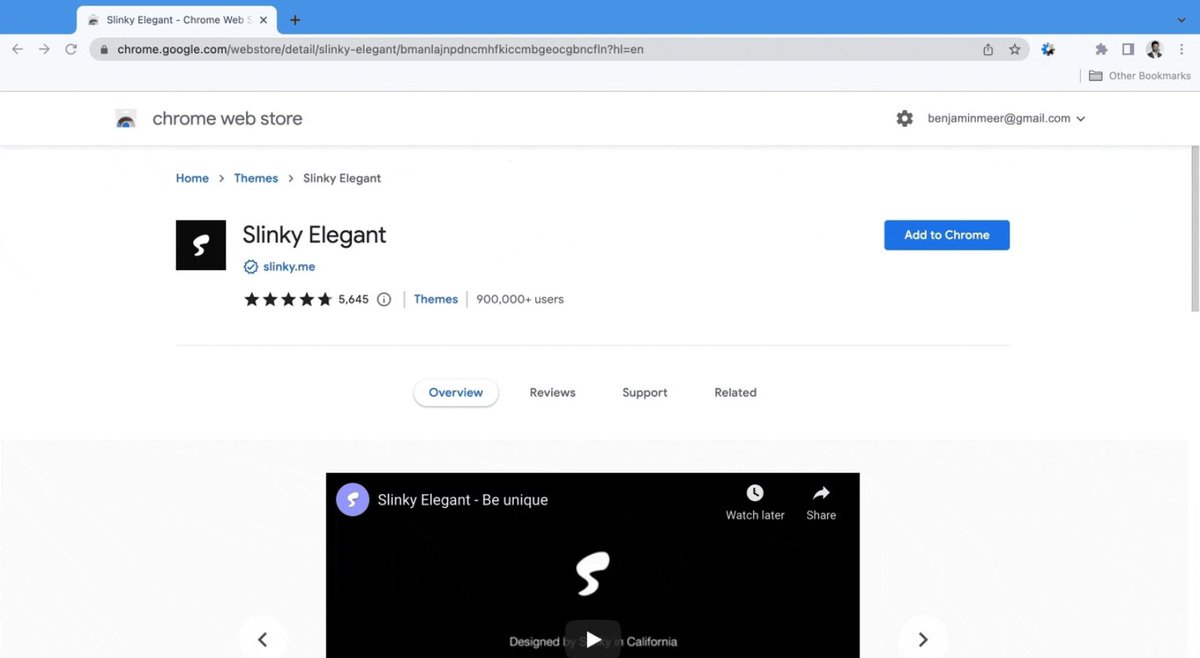Switch to the Support tab
The image size is (1200, 658).
[x=645, y=393]
